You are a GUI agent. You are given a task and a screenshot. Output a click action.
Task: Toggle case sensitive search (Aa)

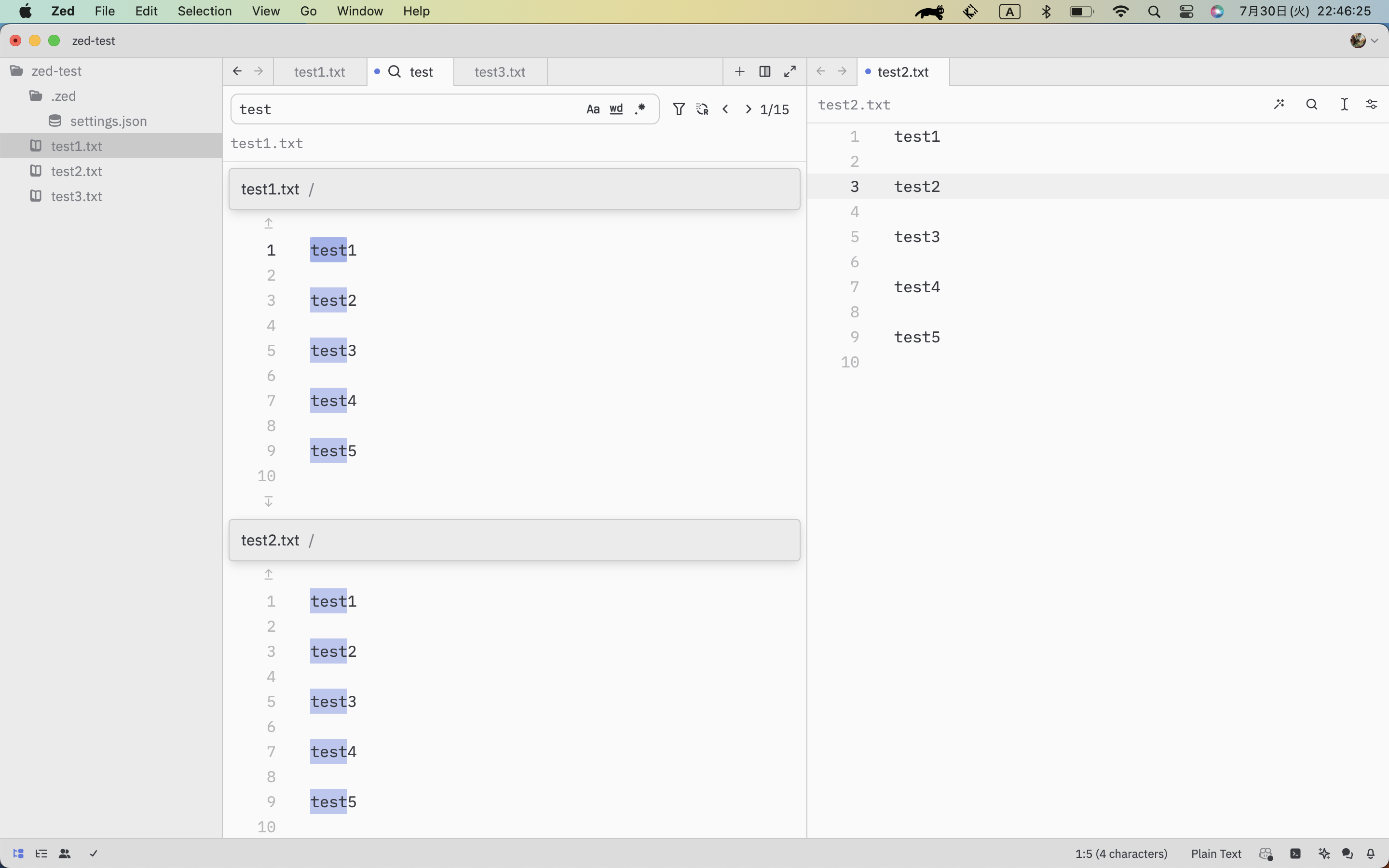[x=593, y=109]
